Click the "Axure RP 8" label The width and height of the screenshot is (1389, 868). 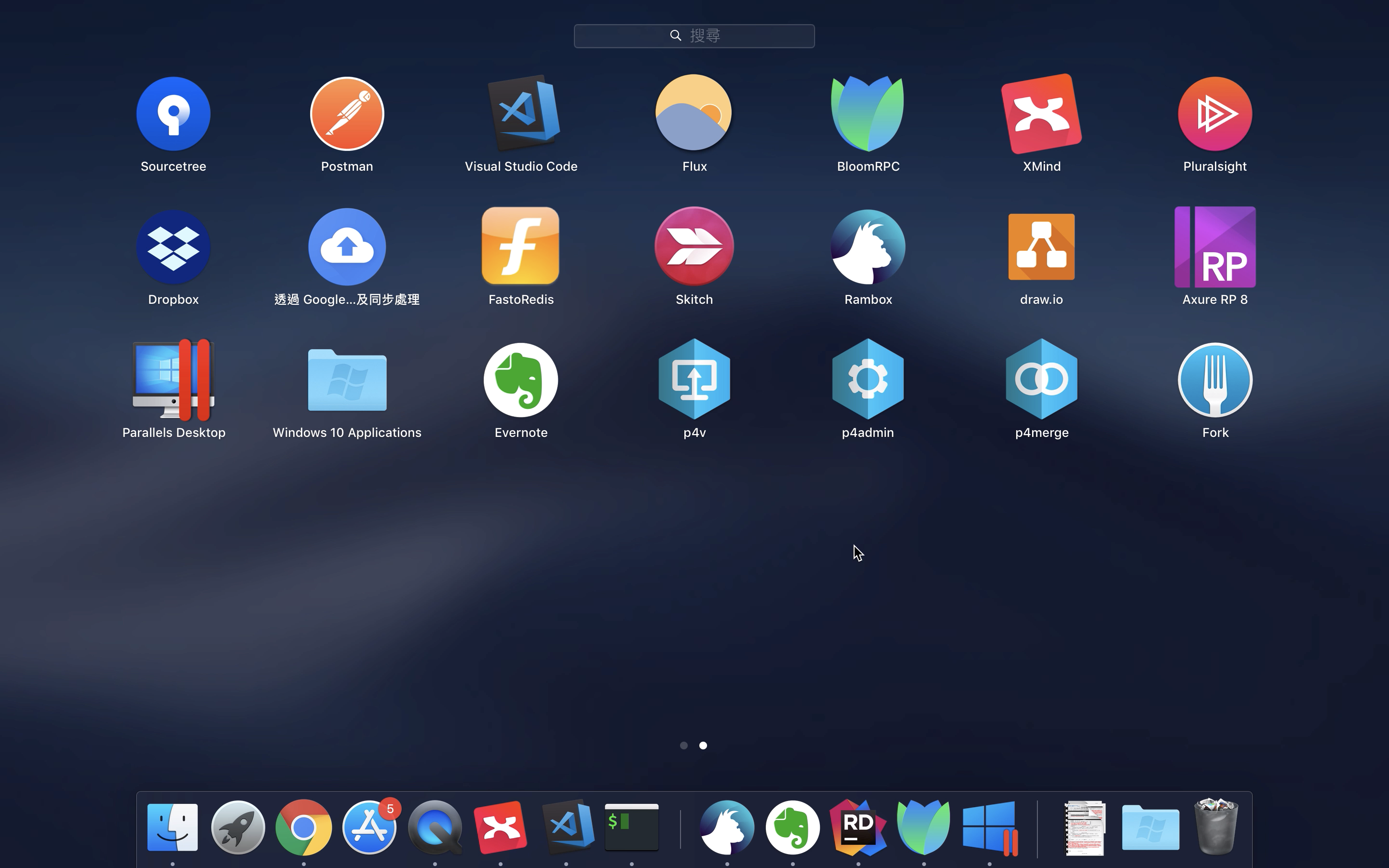point(1214,299)
